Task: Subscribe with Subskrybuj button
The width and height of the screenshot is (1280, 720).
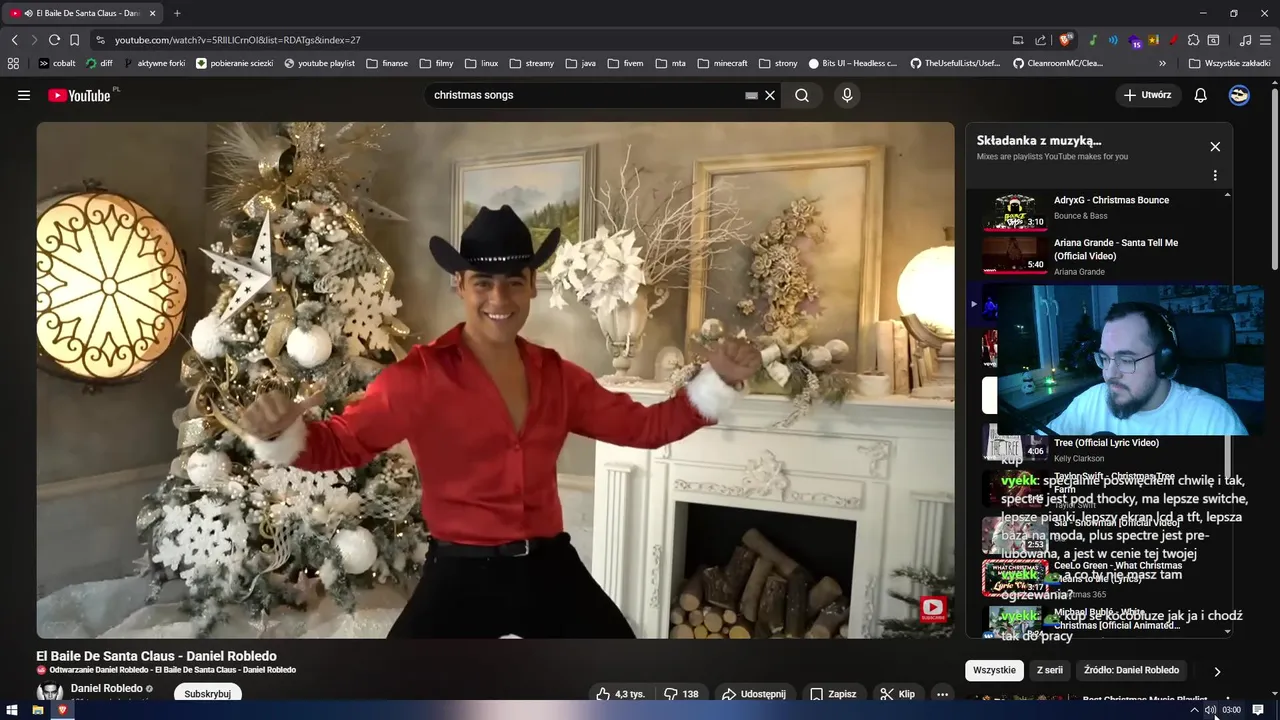Action: [207, 693]
